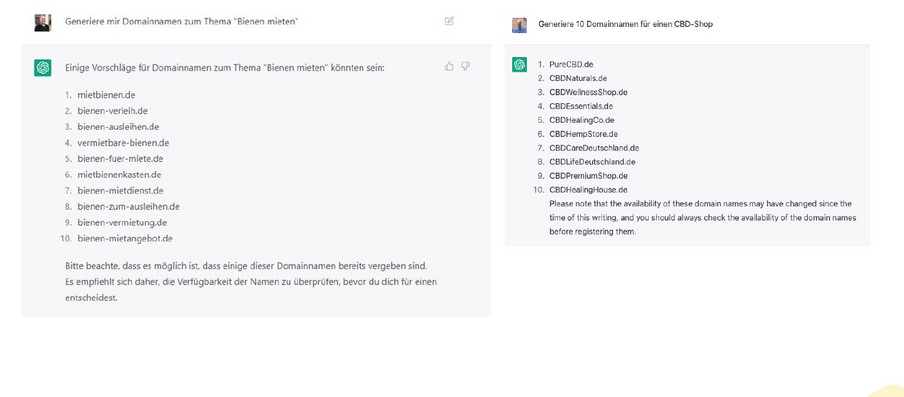The height and width of the screenshot is (397, 904).
Task: Click the ChatGPT logo in left conversation
Action: pos(43,67)
